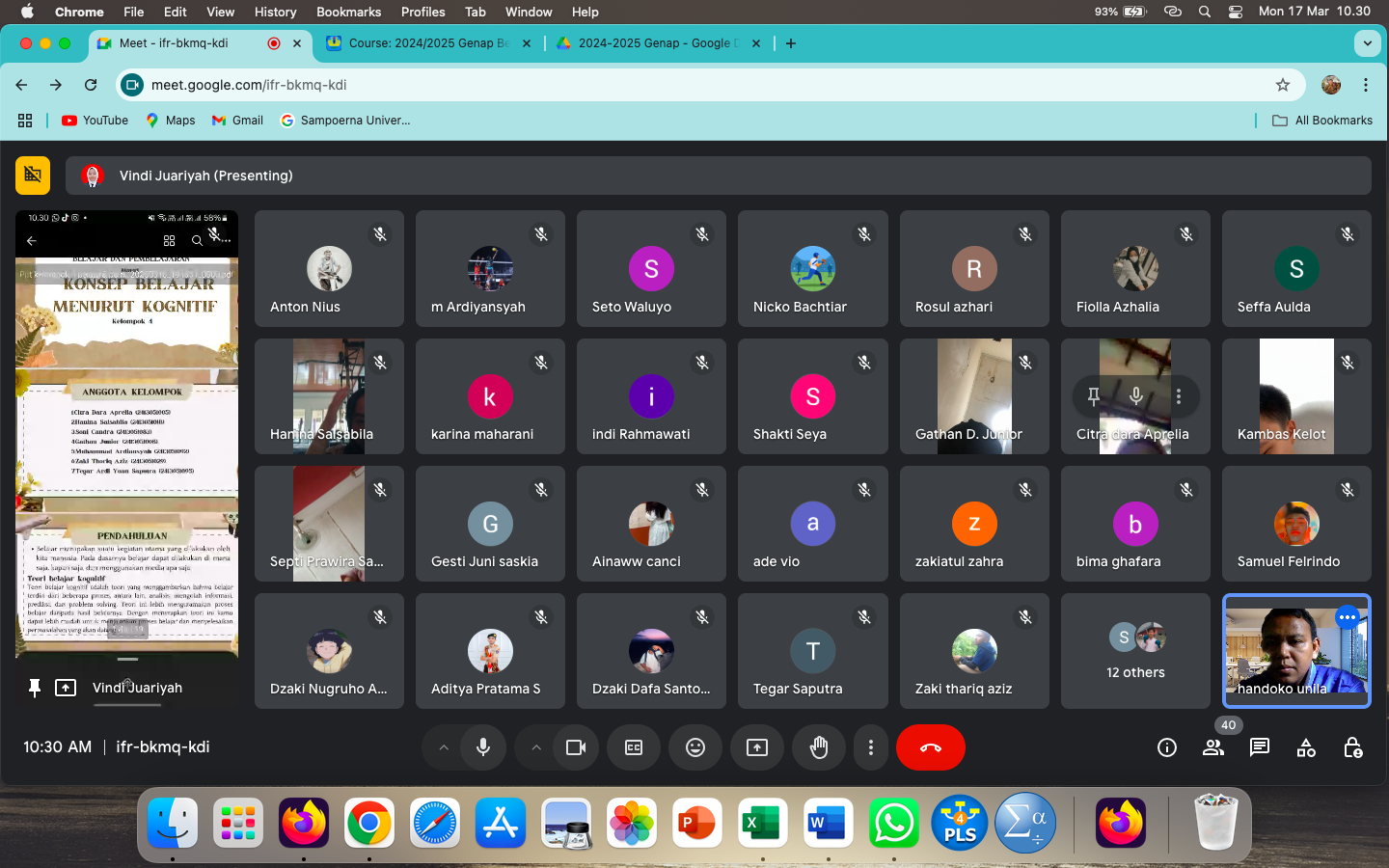
Task: Raise hand in the meeting
Action: click(819, 747)
